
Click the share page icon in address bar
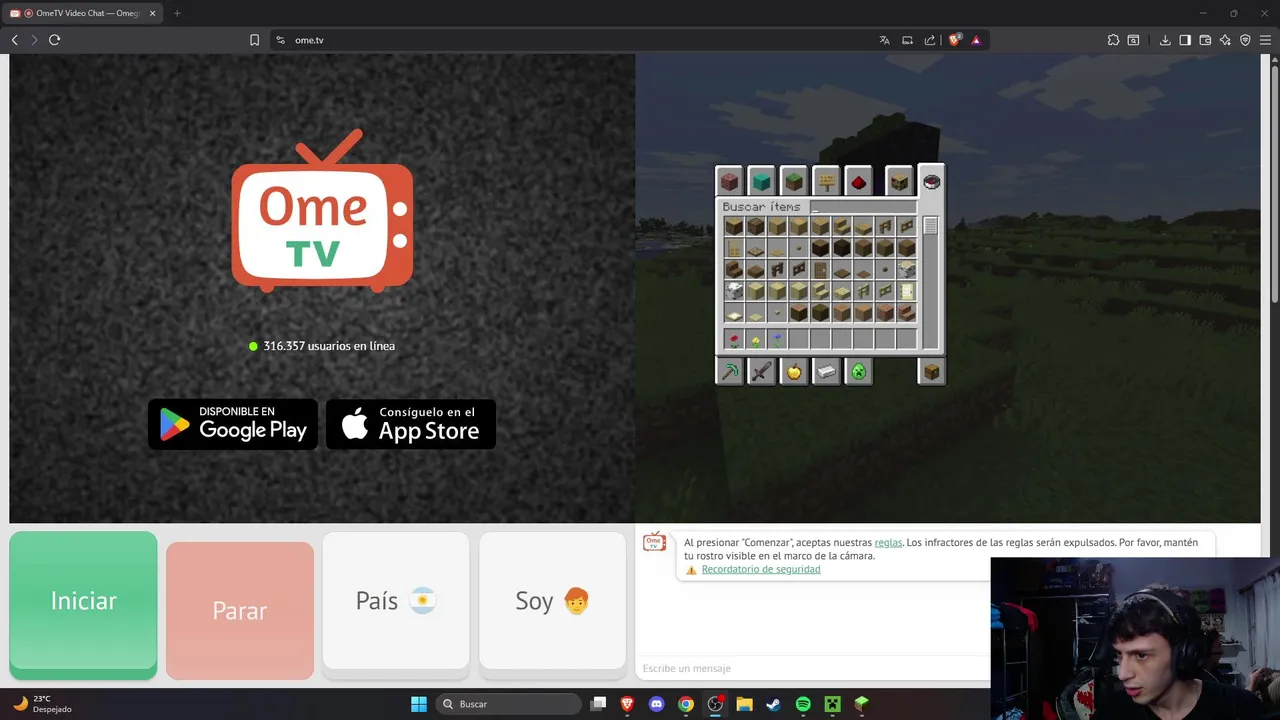click(930, 40)
